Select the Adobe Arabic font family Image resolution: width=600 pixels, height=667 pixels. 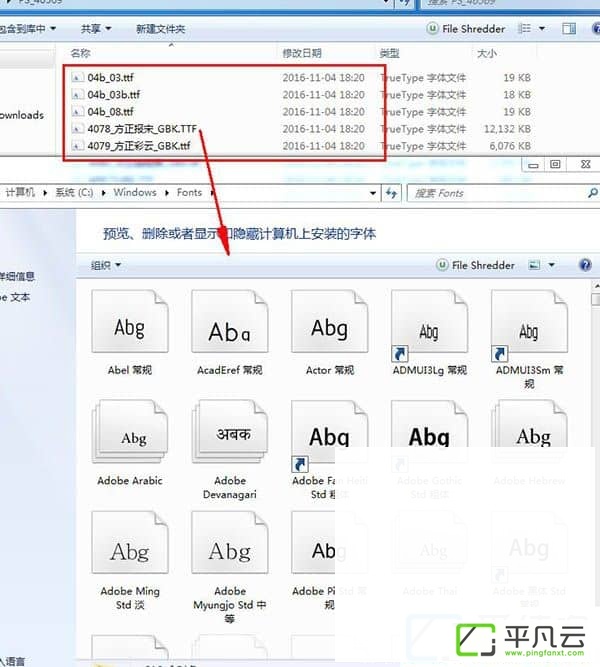pos(130,443)
